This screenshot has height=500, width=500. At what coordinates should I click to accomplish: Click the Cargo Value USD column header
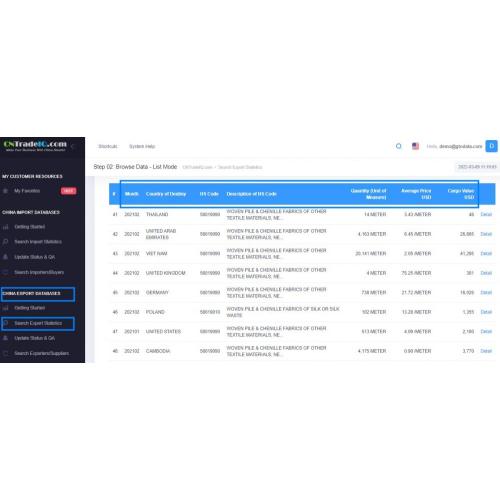pos(461,194)
